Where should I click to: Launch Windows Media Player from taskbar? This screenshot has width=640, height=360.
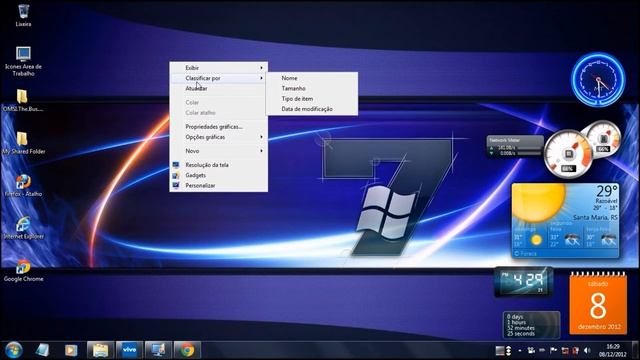pyautogui.click(x=71, y=350)
